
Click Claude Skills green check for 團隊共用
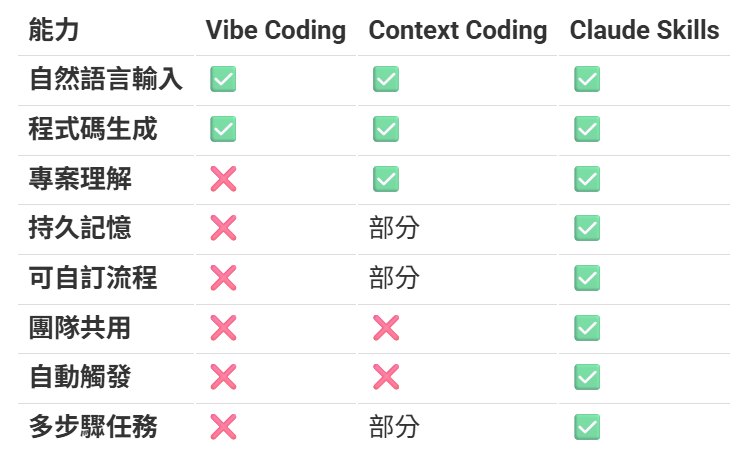click(x=587, y=327)
